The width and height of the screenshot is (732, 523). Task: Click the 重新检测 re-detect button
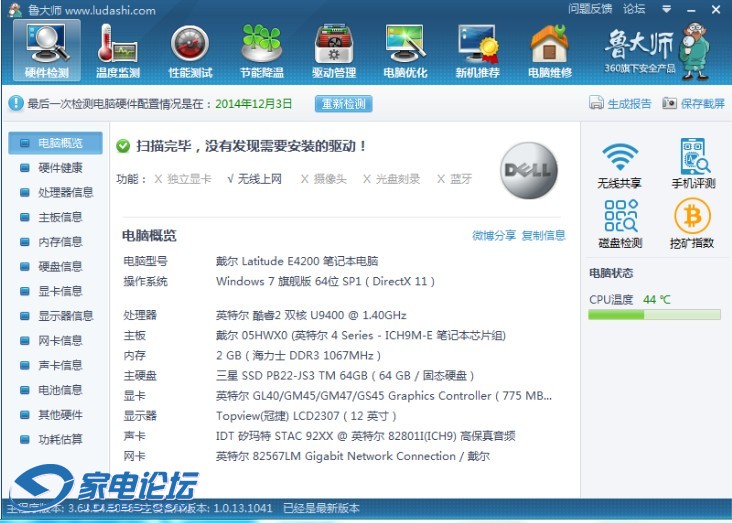point(344,104)
